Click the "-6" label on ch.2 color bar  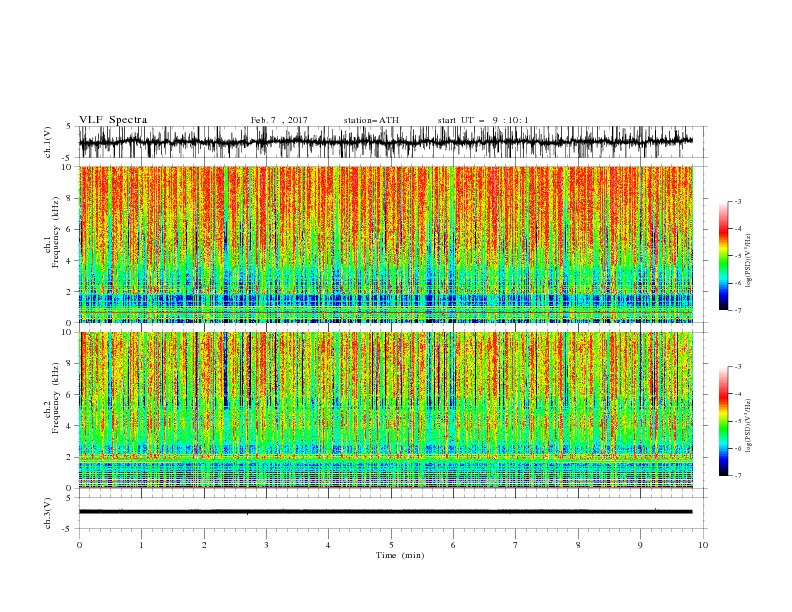tap(737, 448)
